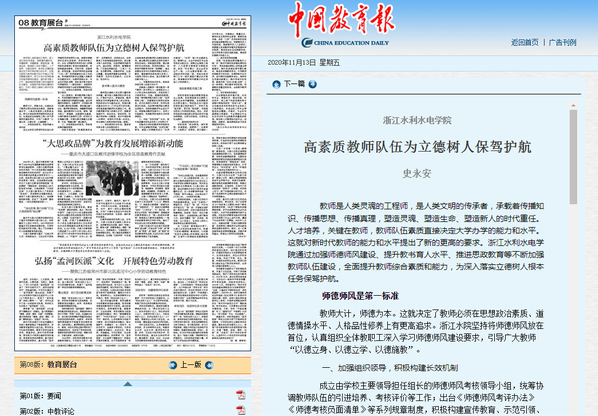Click the next article arrow icon after 下一篇
Image resolution: width=598 pixels, height=416 pixels.
[x=312, y=84]
